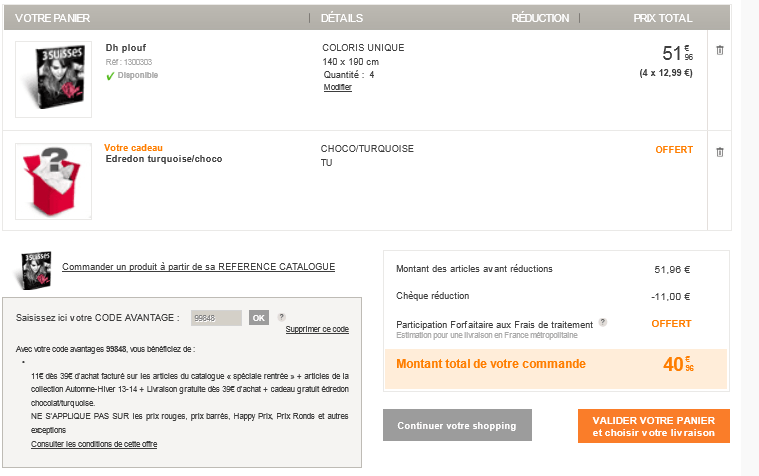Open the Dh plouf product thumbnail
Viewport: 759px width, 476px height.
[x=53, y=79]
